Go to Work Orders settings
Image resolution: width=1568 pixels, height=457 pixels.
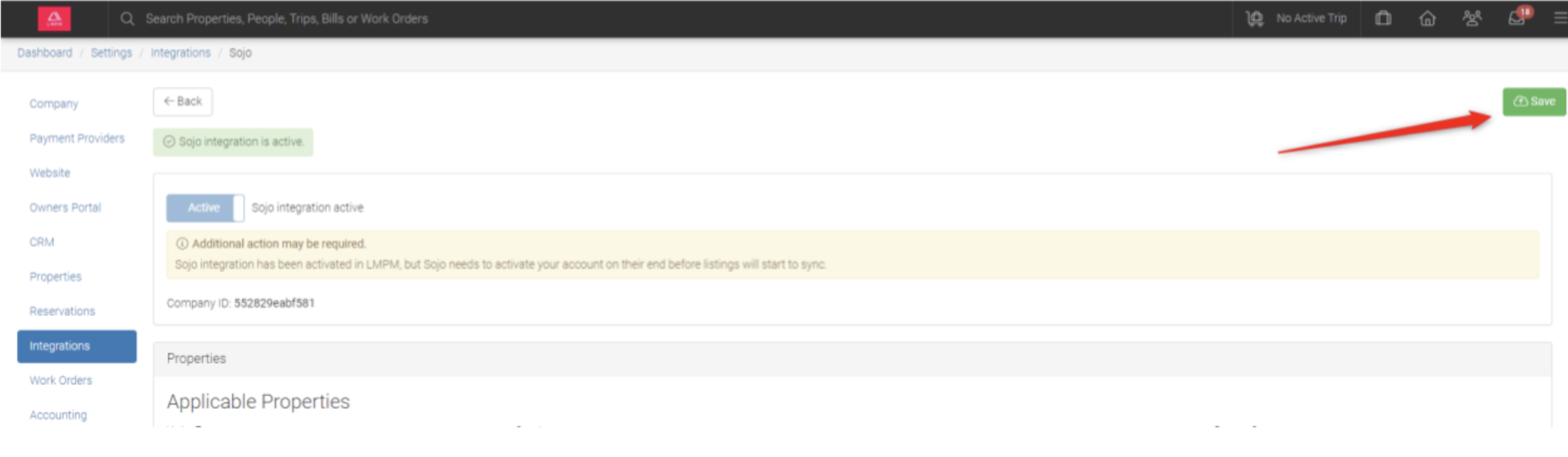(x=61, y=380)
